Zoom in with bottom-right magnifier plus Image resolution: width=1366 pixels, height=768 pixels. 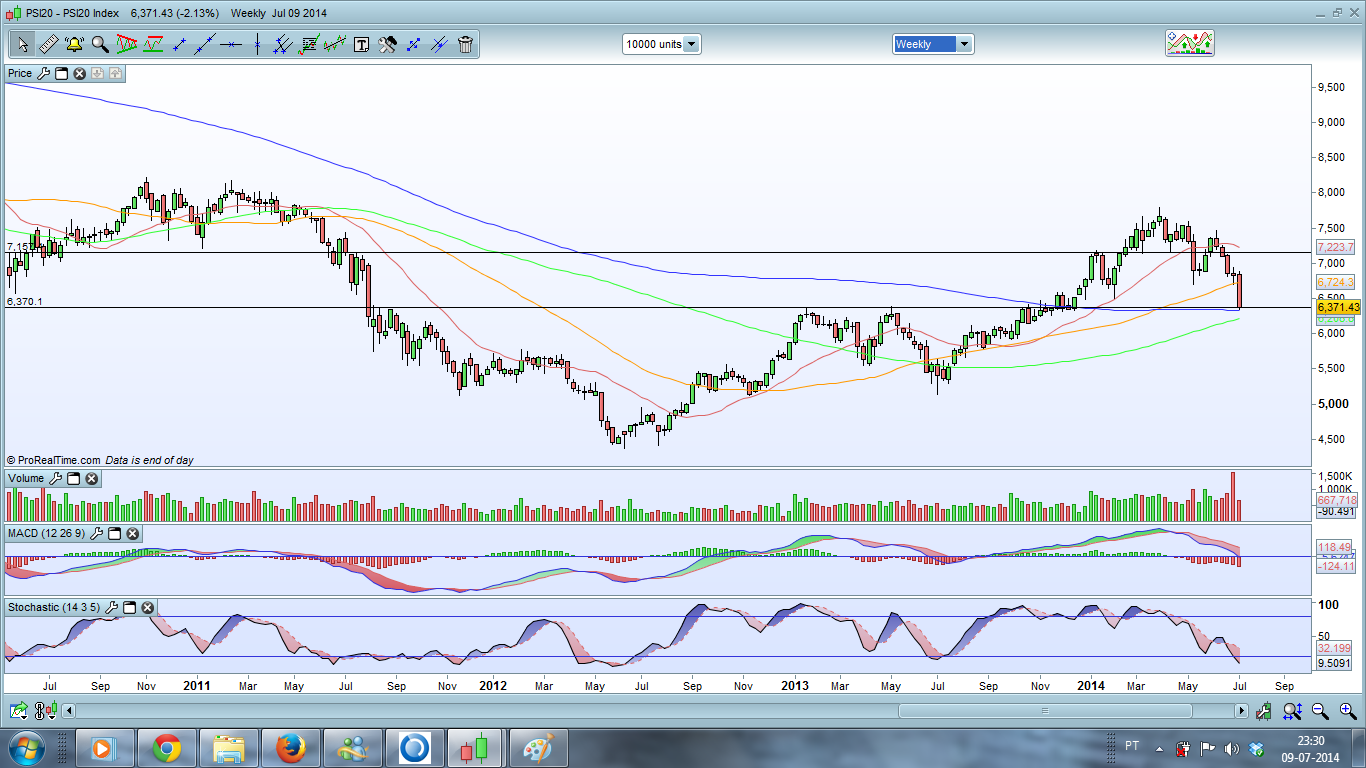point(1346,711)
